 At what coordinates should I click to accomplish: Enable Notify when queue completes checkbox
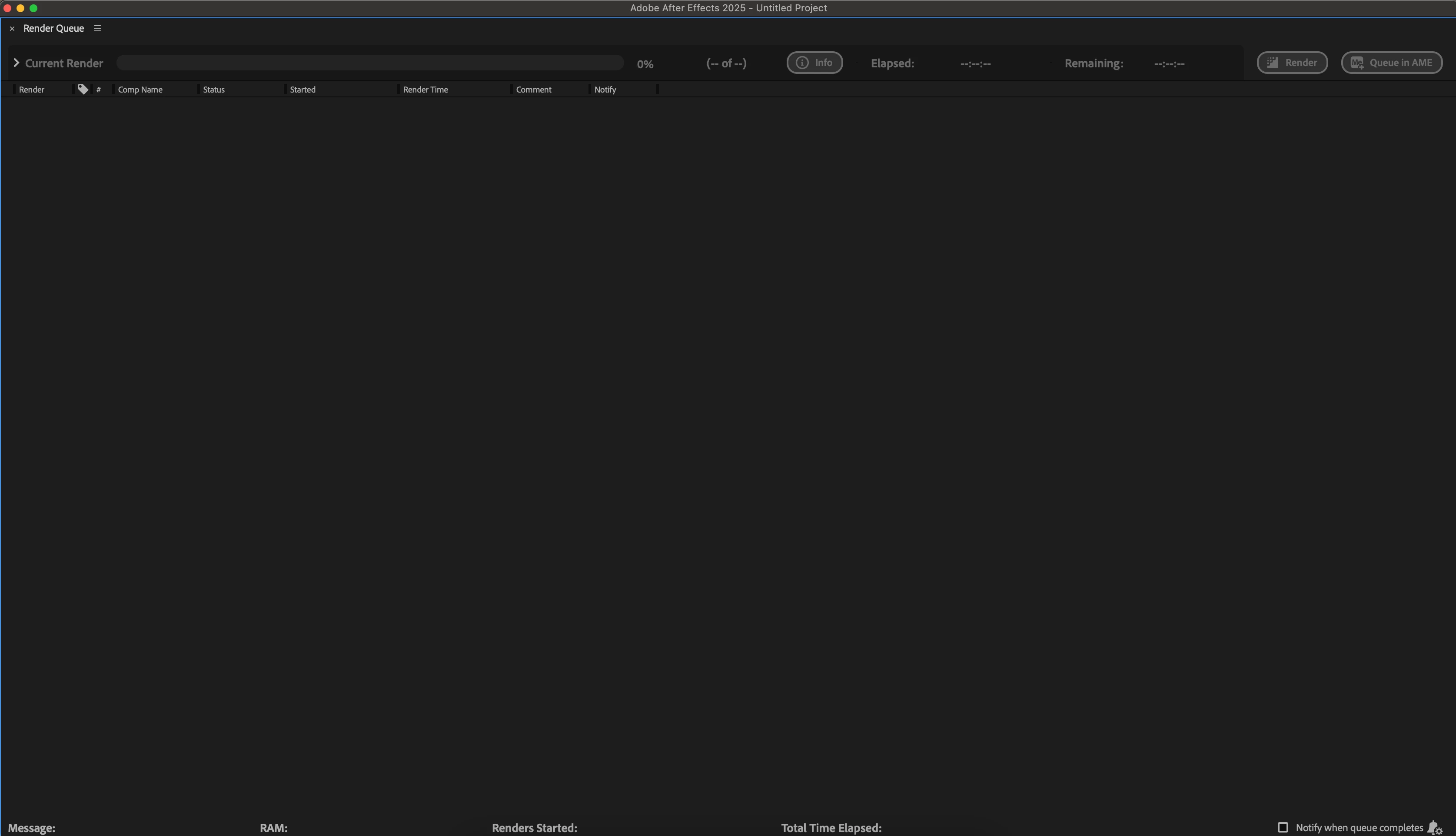click(1283, 827)
